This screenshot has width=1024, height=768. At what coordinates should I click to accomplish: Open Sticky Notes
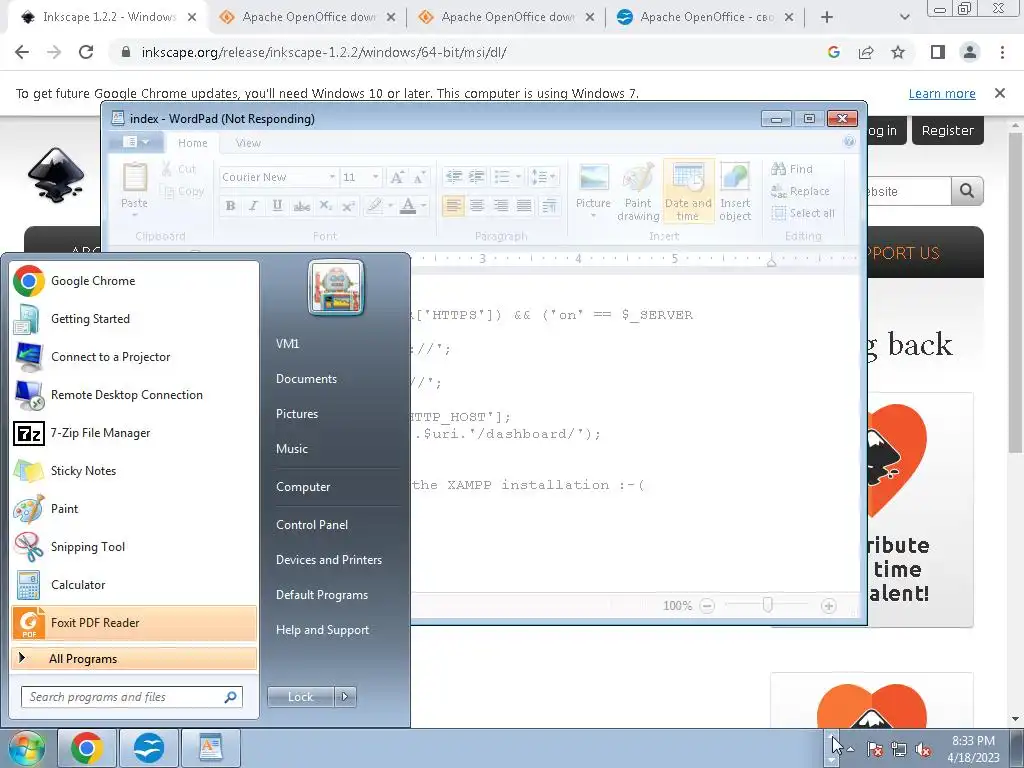pyautogui.click(x=134, y=471)
